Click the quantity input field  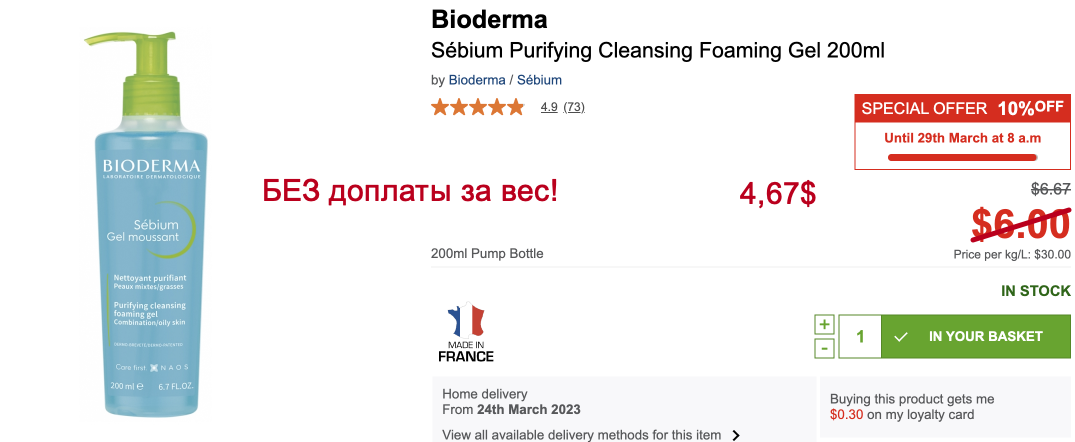pyautogui.click(x=859, y=337)
